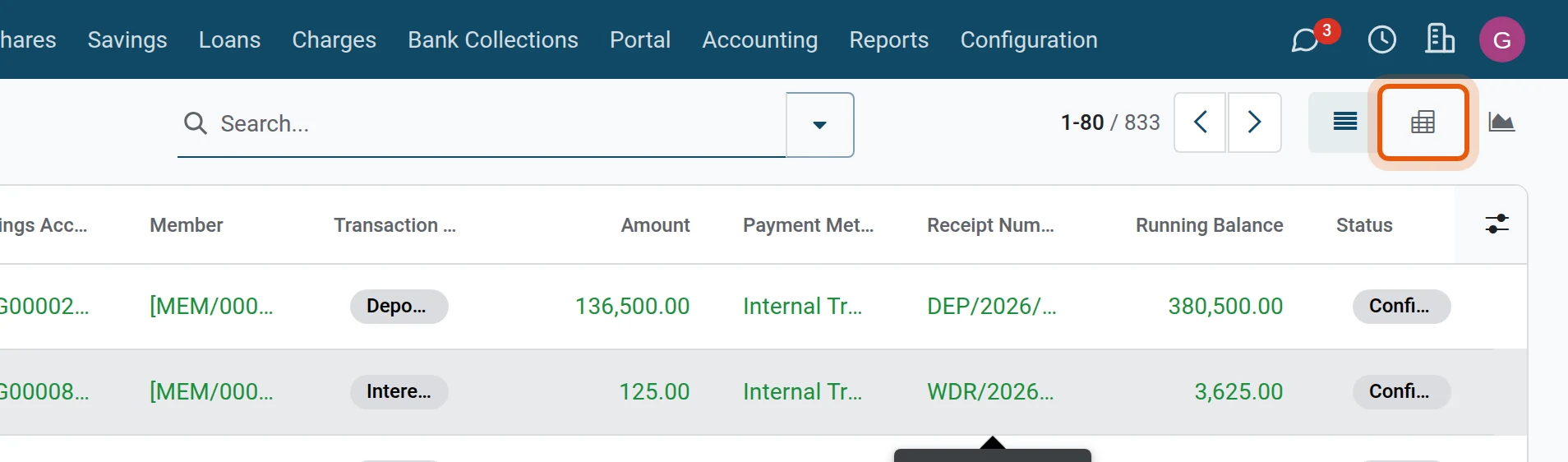The height and width of the screenshot is (462, 1568).
Task: Open the Accounting menu
Action: click(x=760, y=39)
